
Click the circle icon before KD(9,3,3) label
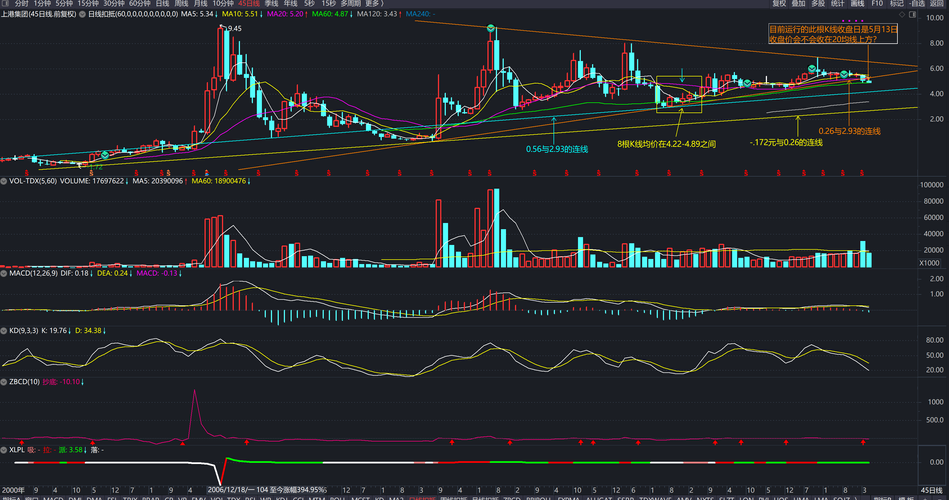coord(4,331)
